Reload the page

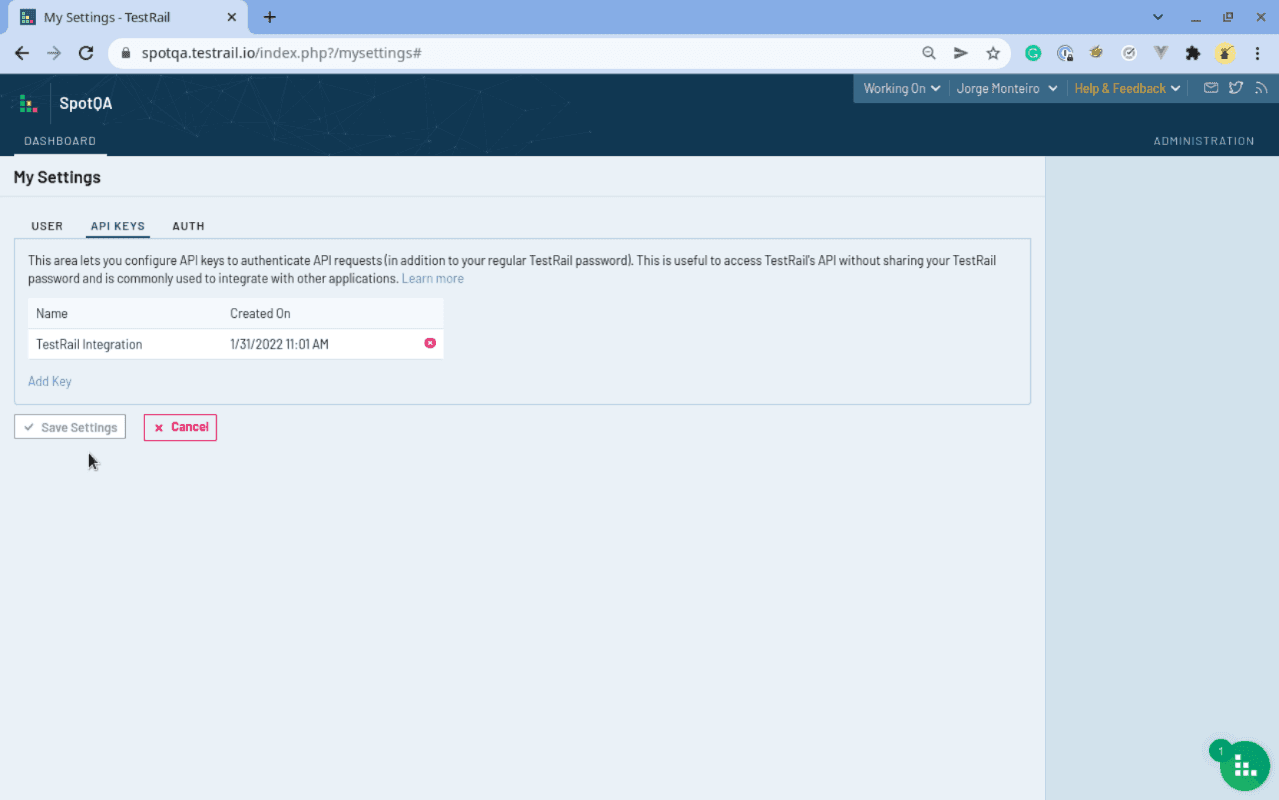(x=86, y=53)
